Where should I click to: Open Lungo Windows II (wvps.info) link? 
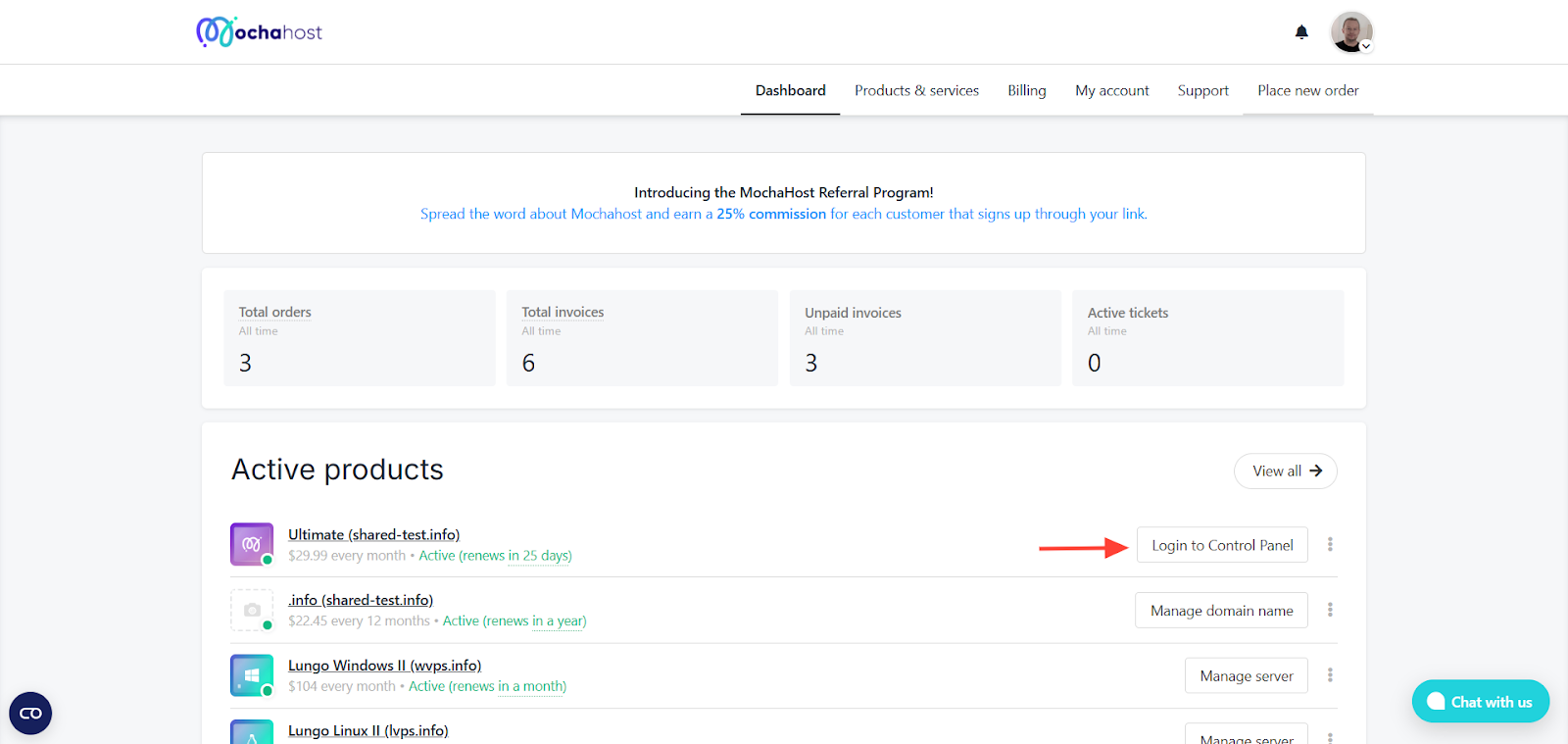pyautogui.click(x=384, y=666)
